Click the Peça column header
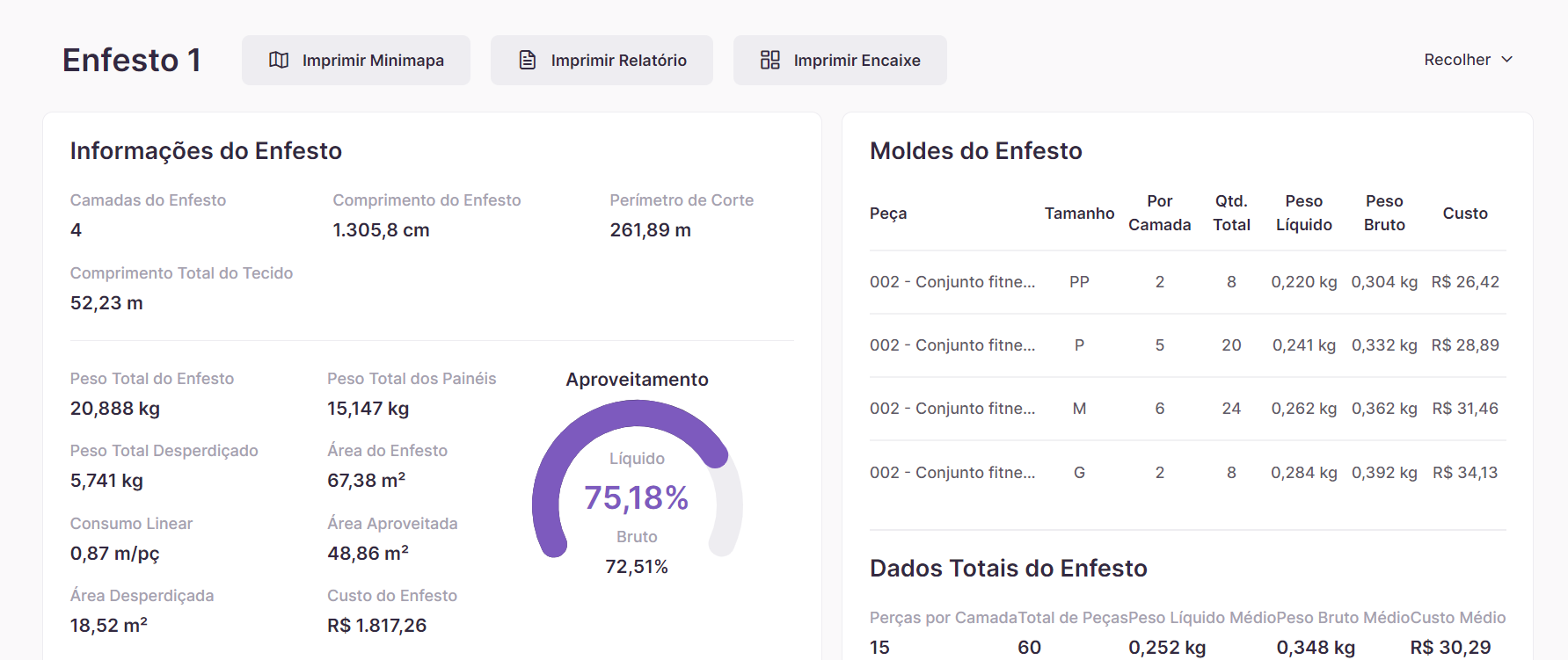The width and height of the screenshot is (1568, 660). [888, 214]
